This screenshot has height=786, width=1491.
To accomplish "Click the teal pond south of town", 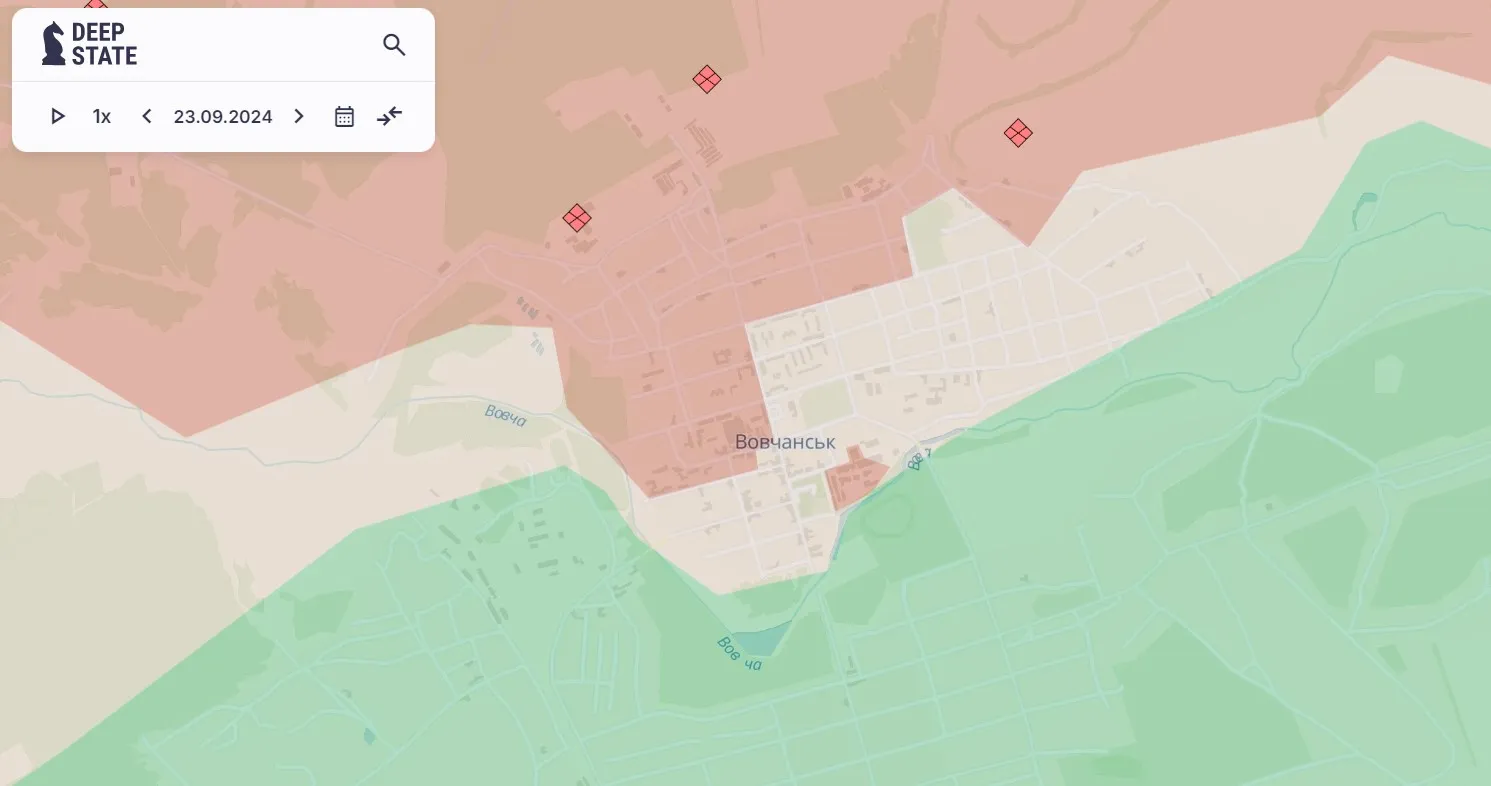I will (x=761, y=640).
